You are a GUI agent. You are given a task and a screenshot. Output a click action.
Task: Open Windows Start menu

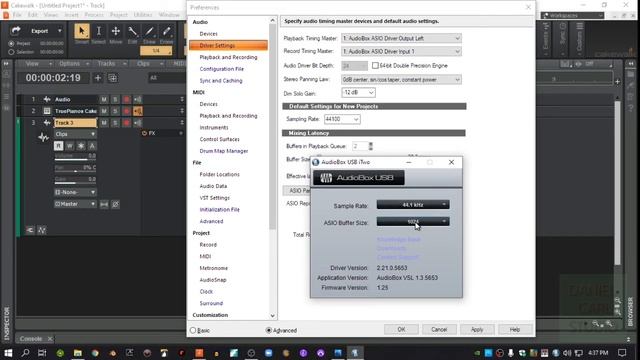(8, 353)
